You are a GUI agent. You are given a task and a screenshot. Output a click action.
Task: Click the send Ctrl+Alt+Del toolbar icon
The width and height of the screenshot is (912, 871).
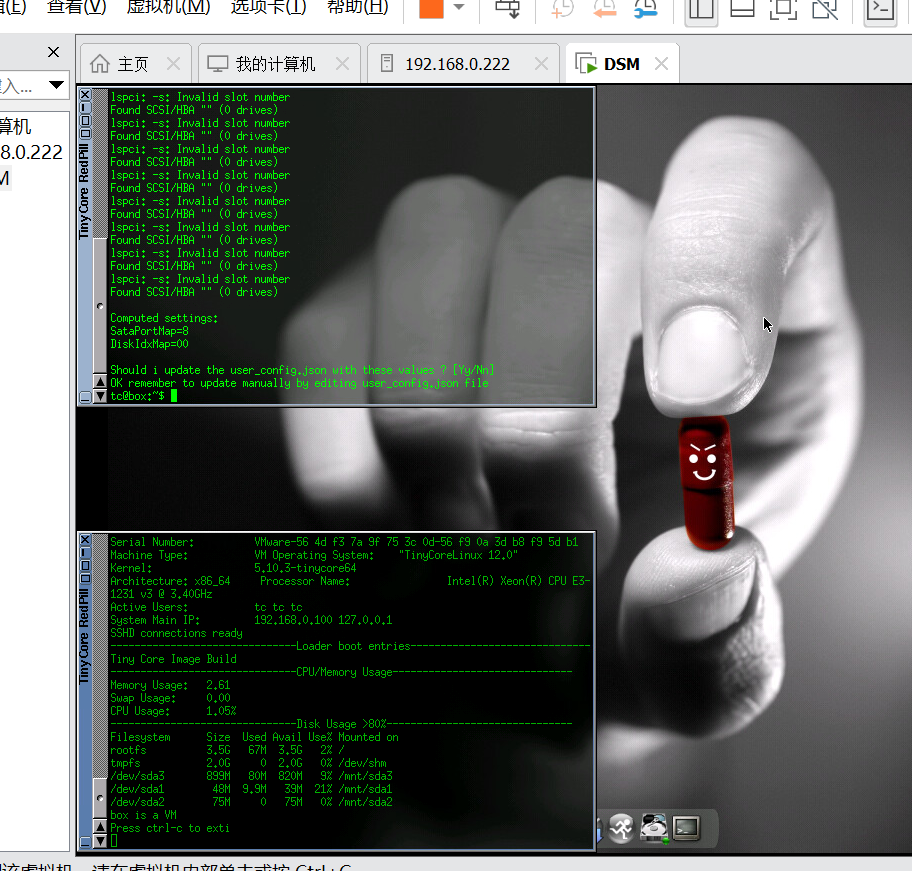pyautogui.click(x=508, y=9)
